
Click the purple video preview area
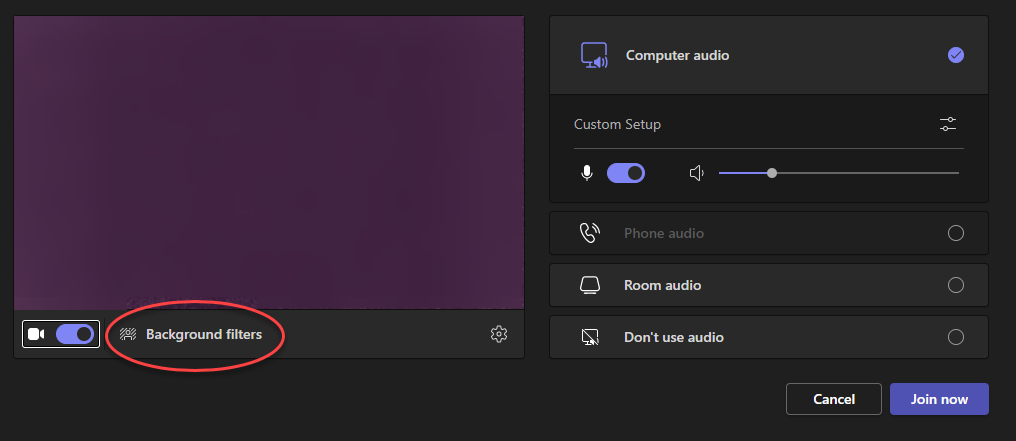point(269,162)
